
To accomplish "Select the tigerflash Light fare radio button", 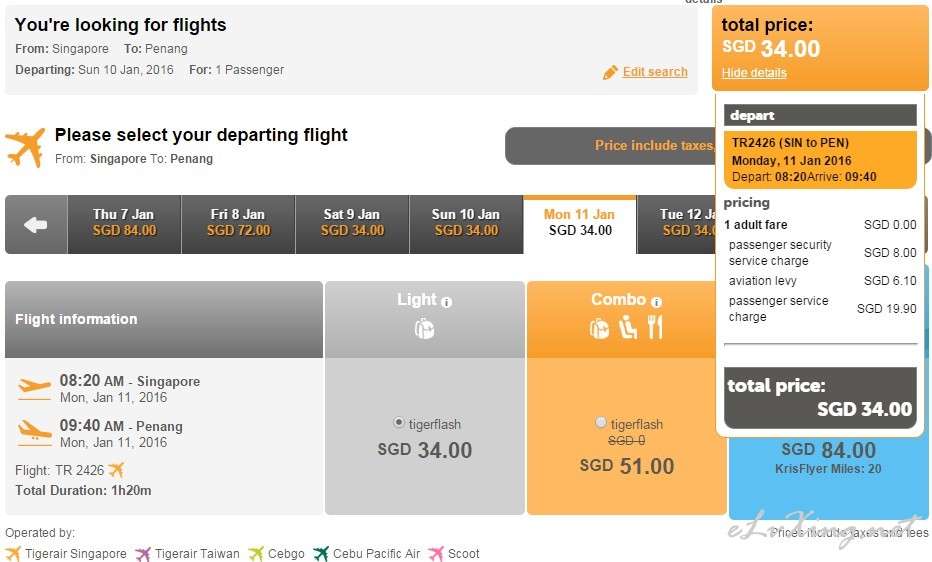I will pyautogui.click(x=399, y=422).
